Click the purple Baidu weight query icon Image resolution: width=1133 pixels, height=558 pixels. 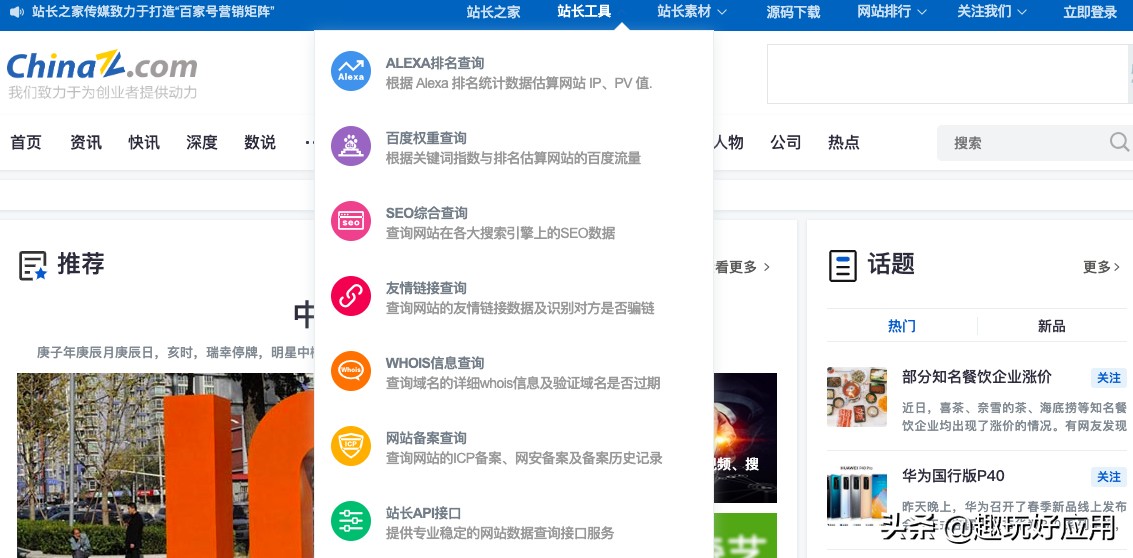pos(350,146)
